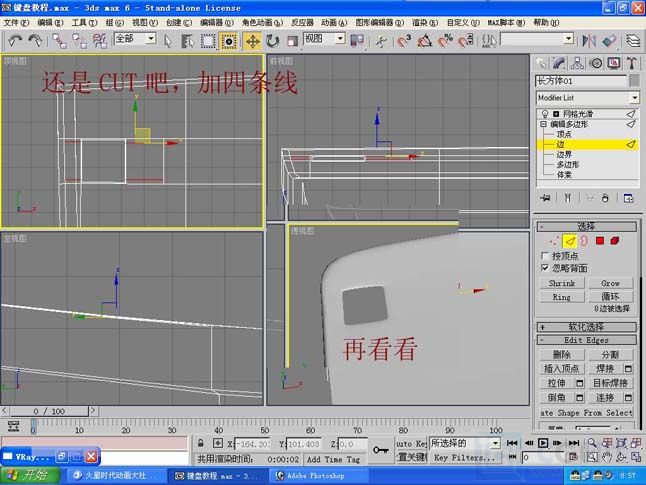Screen dimensions: 646x485
Task: Open the 文件(F) menu
Action: (x=16, y=22)
